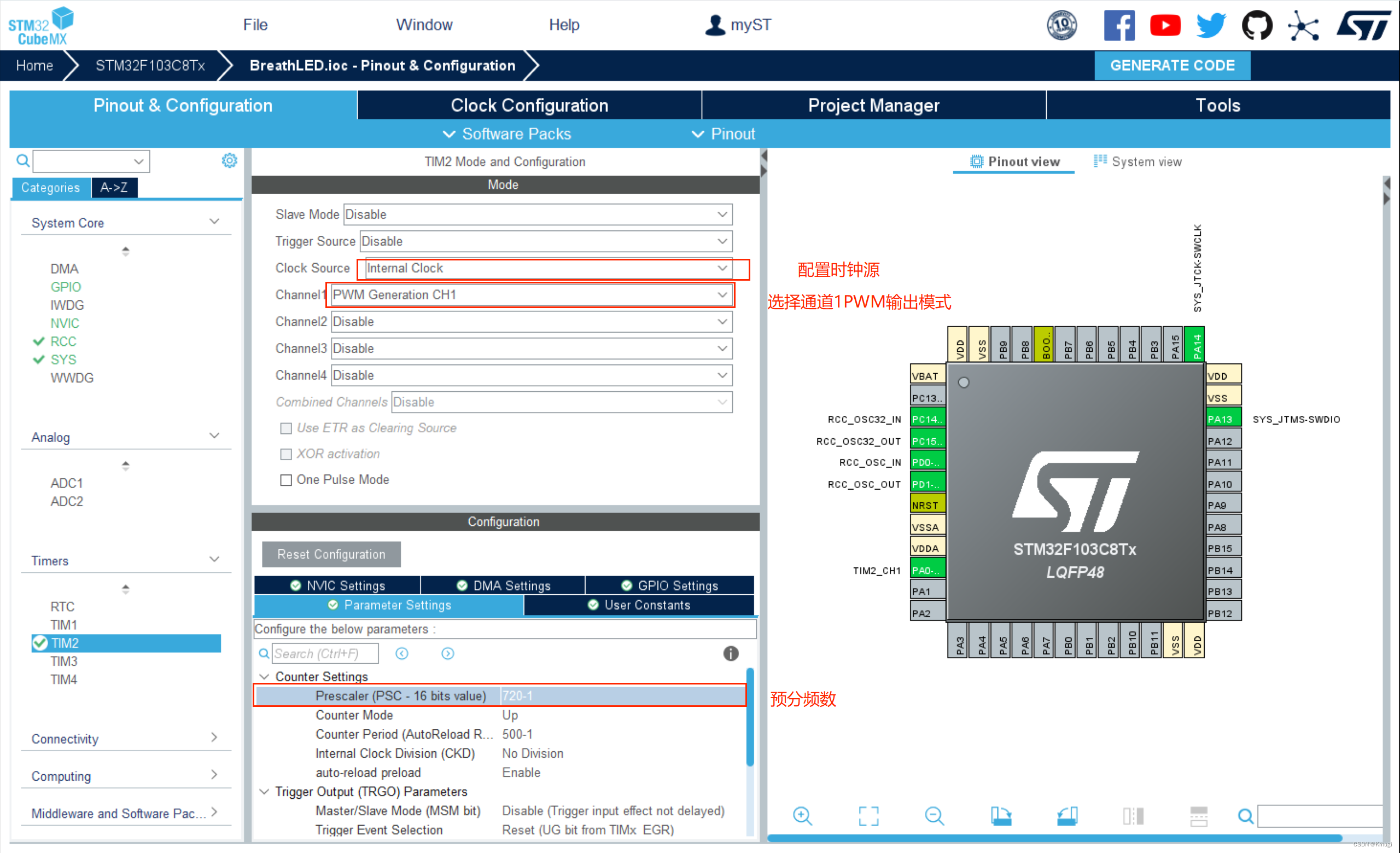This screenshot has height=853, width=1400.
Task: Open the Channel4 dropdown
Action: pyautogui.click(x=531, y=375)
